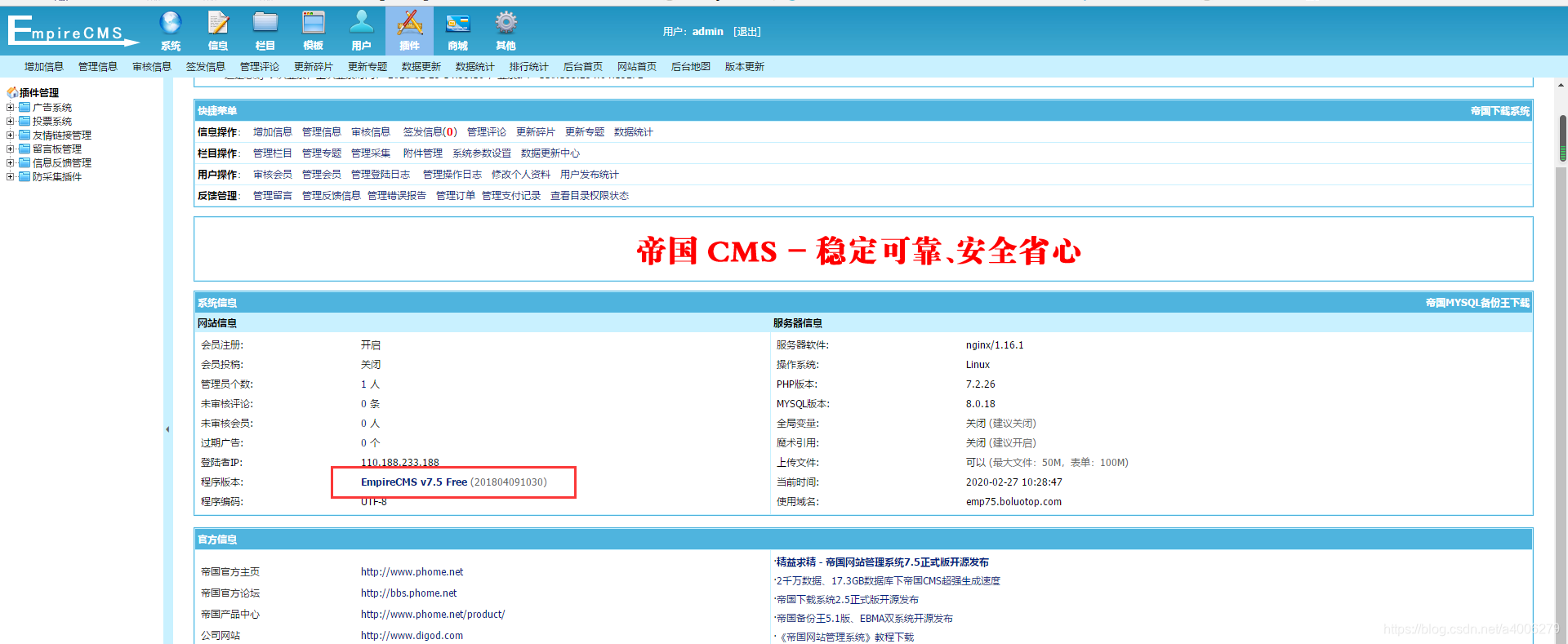This screenshot has height=644, width=1568.
Task: Select the 防采集插件 tree item label
Action: [57, 177]
